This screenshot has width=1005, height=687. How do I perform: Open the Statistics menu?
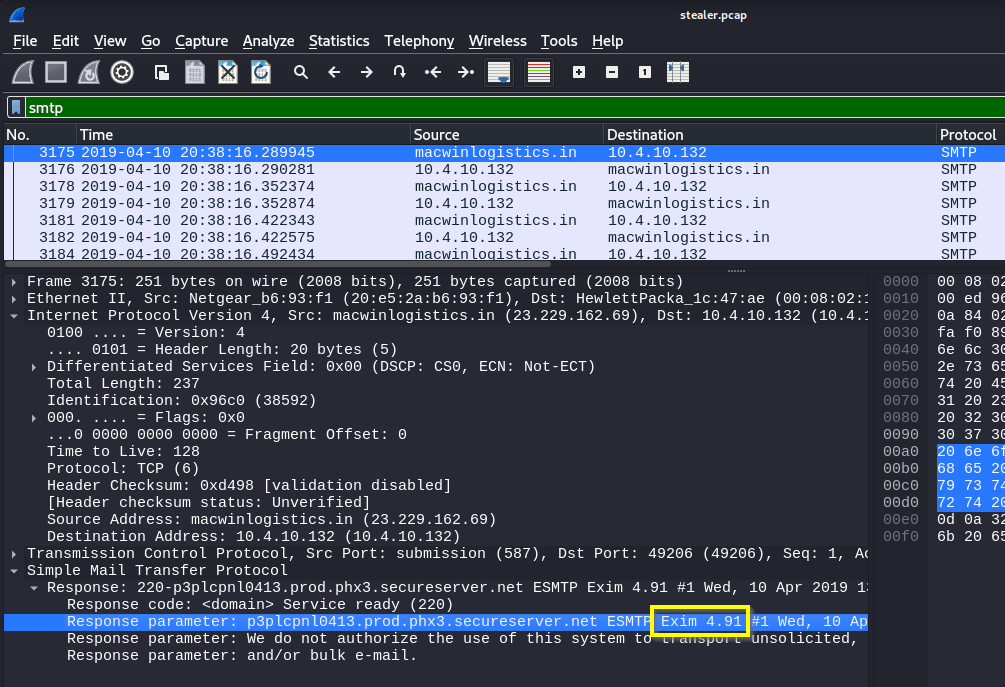(338, 41)
